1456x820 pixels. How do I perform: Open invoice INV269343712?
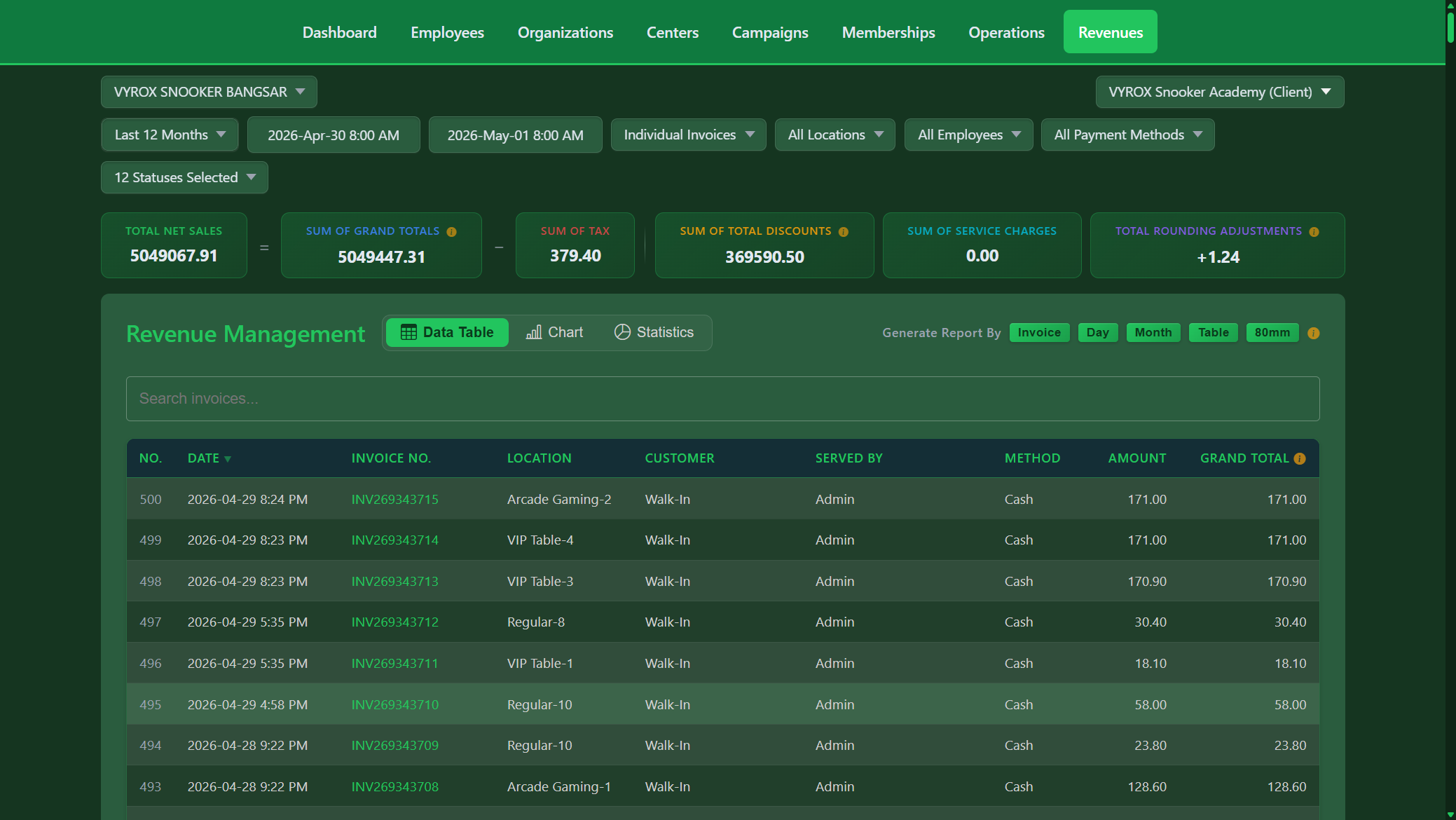(x=395, y=622)
